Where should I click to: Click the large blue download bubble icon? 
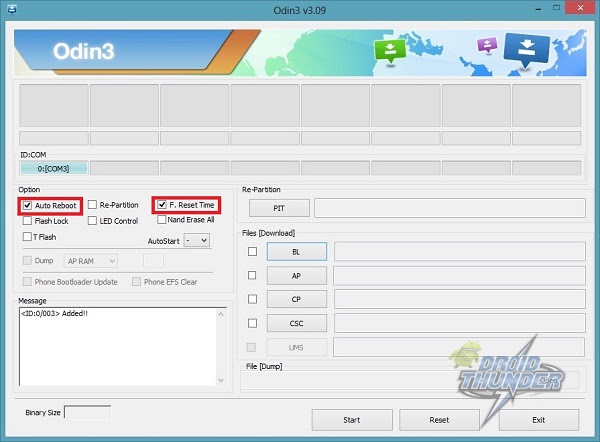[527, 50]
